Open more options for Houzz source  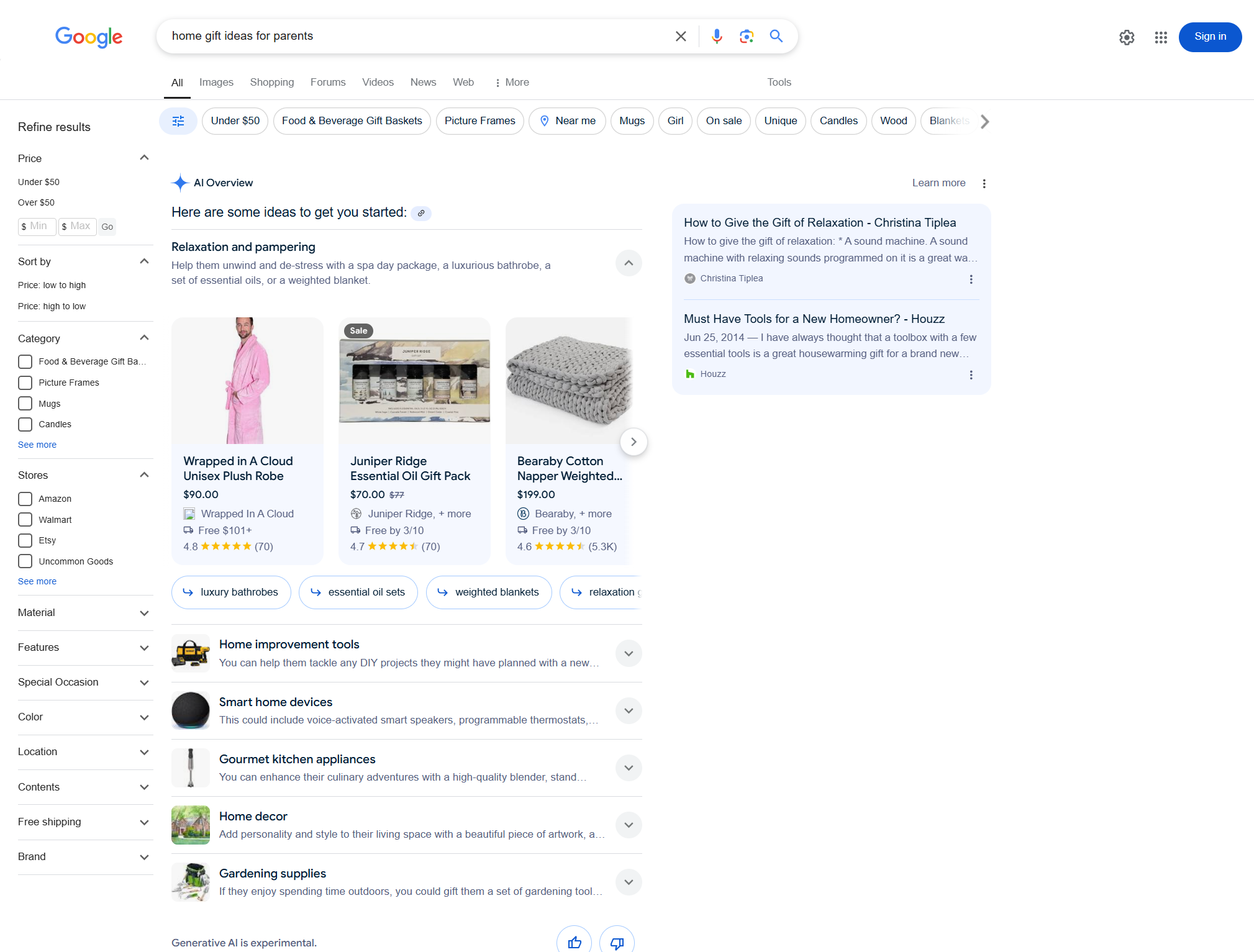point(971,374)
